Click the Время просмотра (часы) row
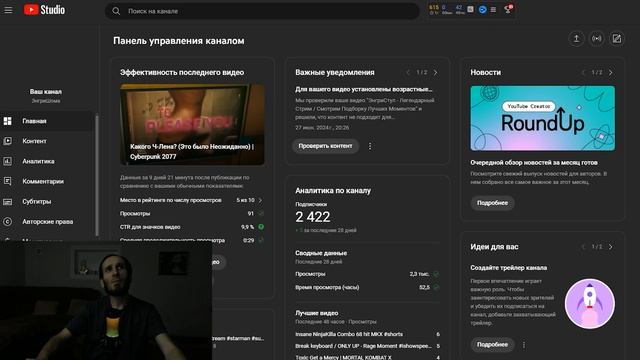The image size is (640, 360). click(367, 287)
